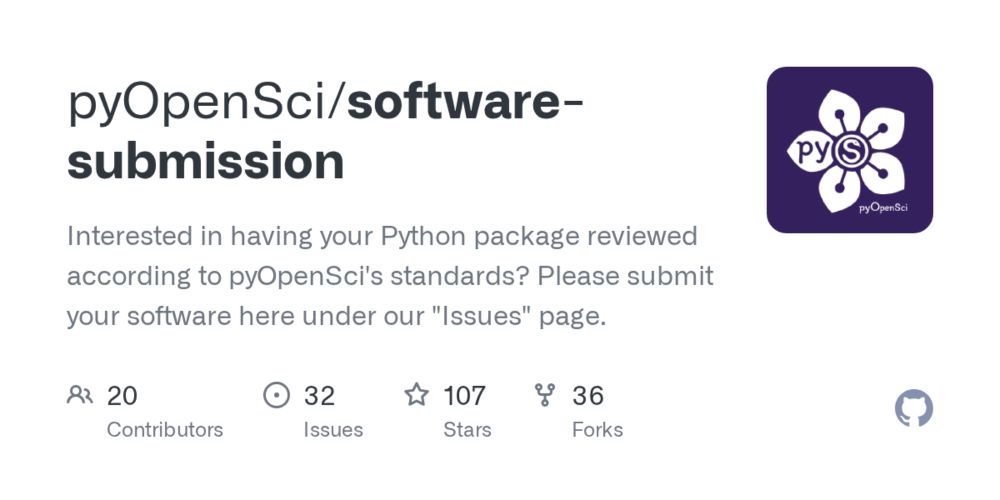Click the issue count 32

(x=319, y=396)
